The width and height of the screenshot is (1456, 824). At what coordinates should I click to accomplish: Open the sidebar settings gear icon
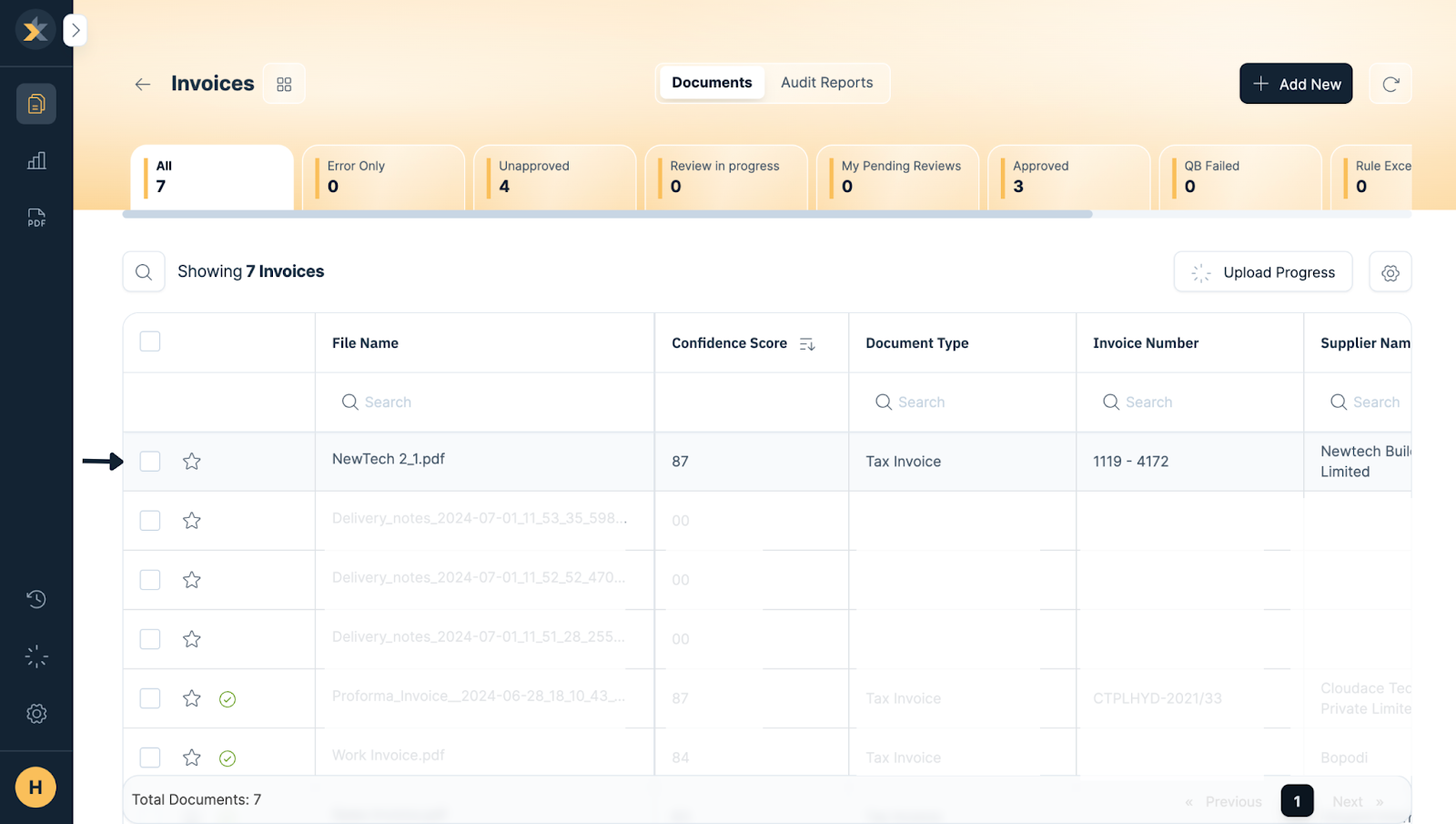click(x=36, y=714)
